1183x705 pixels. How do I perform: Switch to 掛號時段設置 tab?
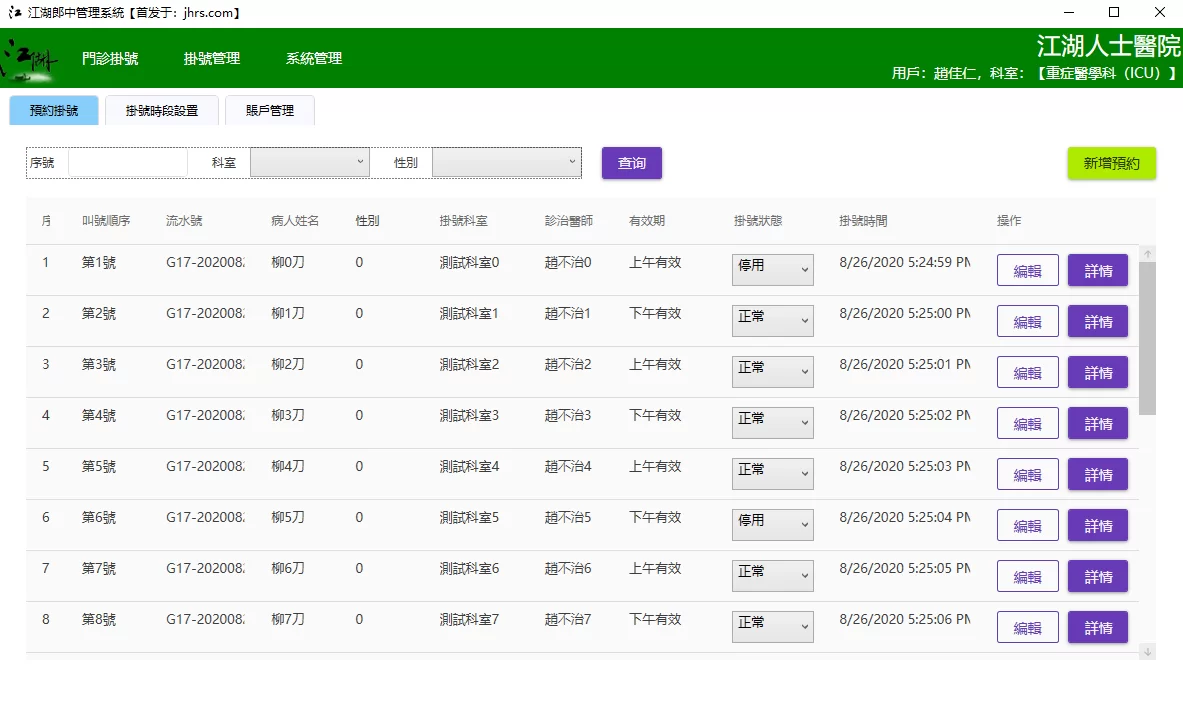[161, 111]
